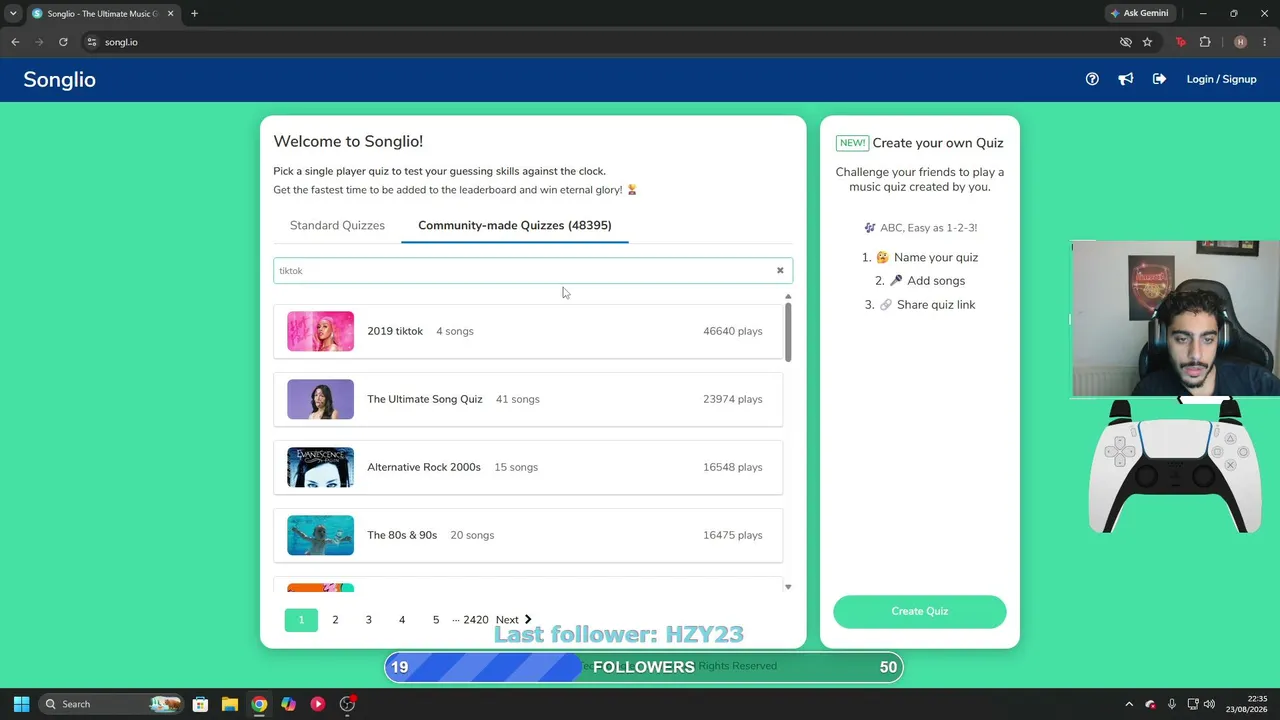Select the '2019 tiktok' quiz title
The width and height of the screenshot is (1280, 720).
coord(395,331)
